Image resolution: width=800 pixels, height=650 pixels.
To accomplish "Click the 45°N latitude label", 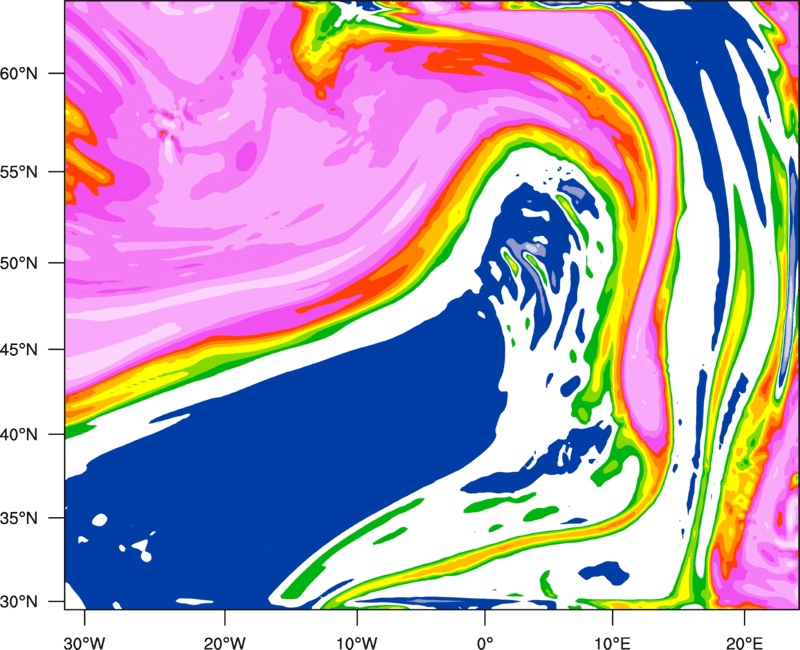I will [19, 350].
